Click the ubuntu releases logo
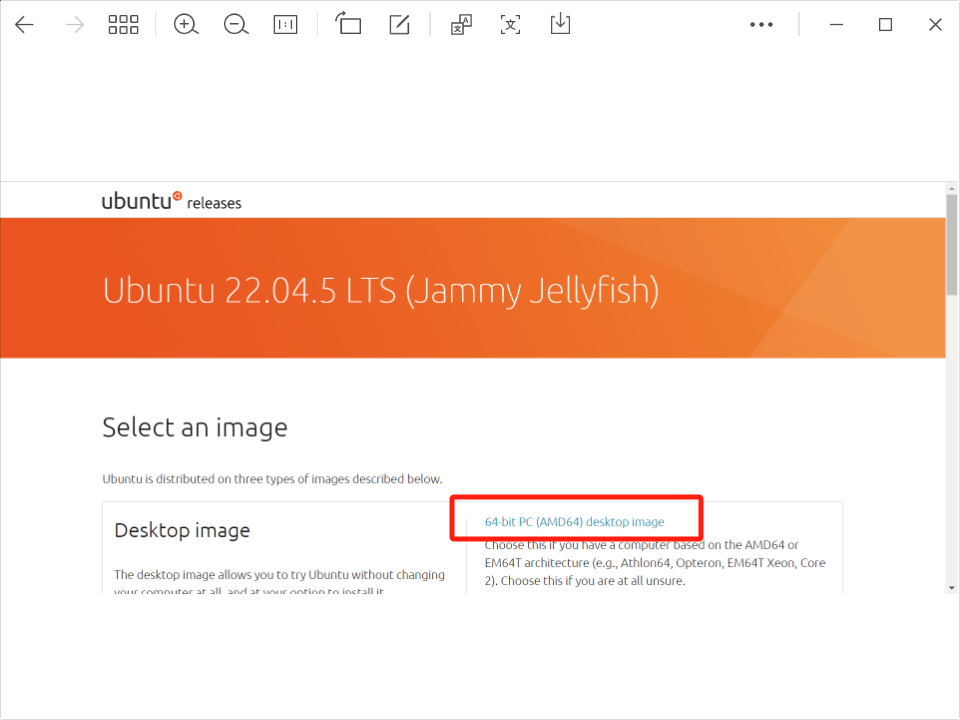960x720 pixels. pyautogui.click(x=171, y=201)
